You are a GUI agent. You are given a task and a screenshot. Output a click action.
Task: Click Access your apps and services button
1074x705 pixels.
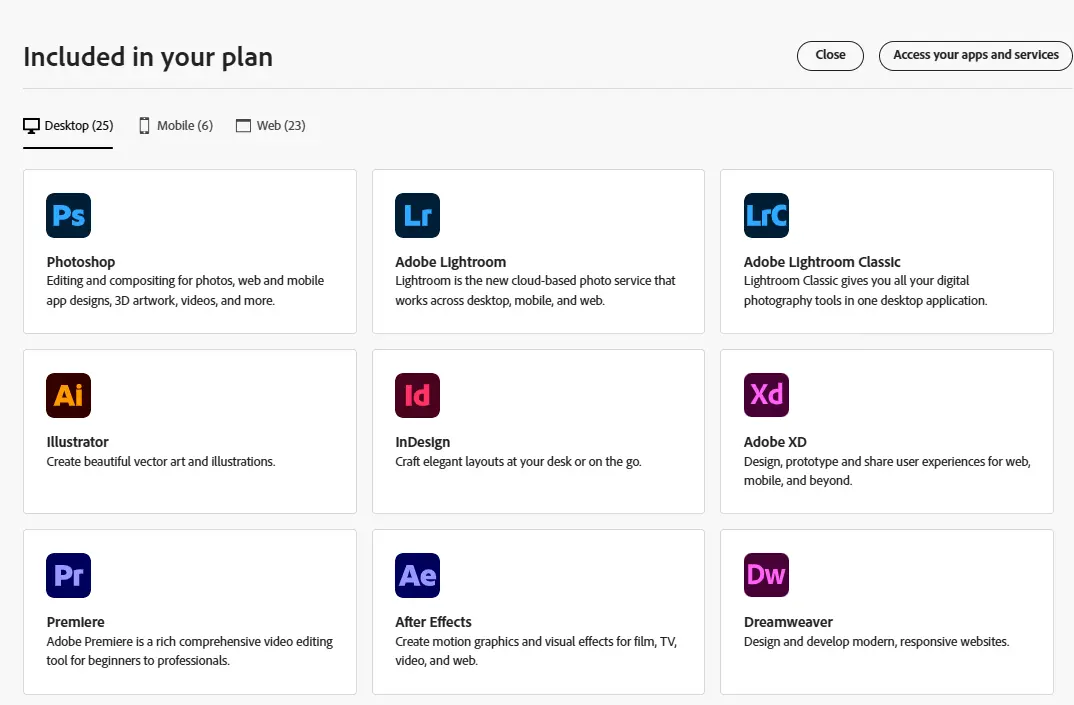point(975,55)
